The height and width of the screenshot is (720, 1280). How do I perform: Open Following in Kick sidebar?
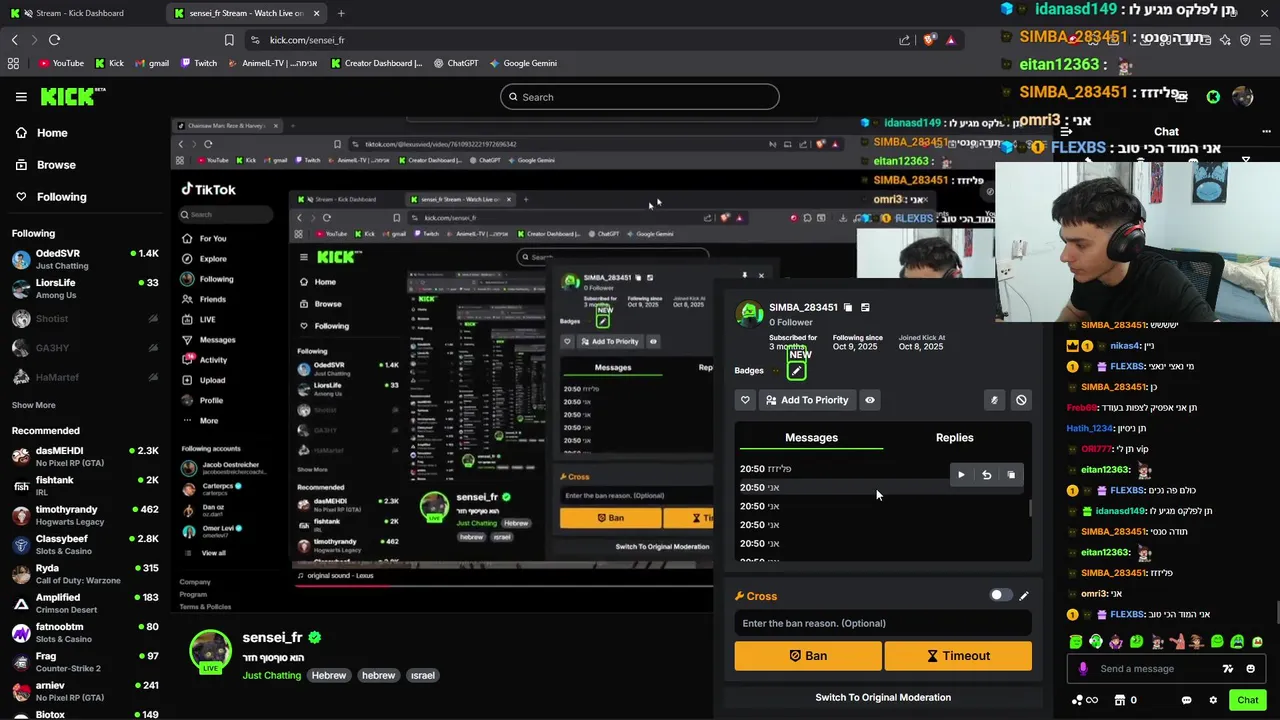click(61, 197)
